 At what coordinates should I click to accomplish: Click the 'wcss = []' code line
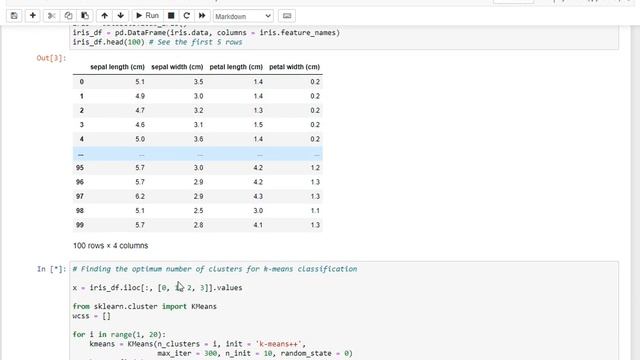pyautogui.click(x=91, y=316)
